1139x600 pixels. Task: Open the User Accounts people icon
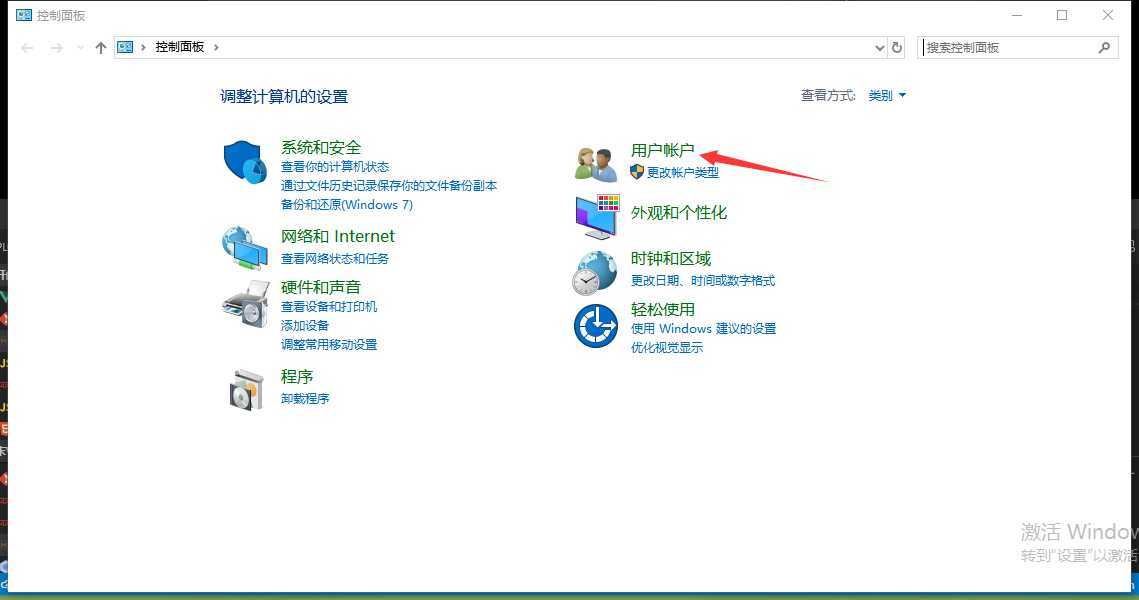596,164
